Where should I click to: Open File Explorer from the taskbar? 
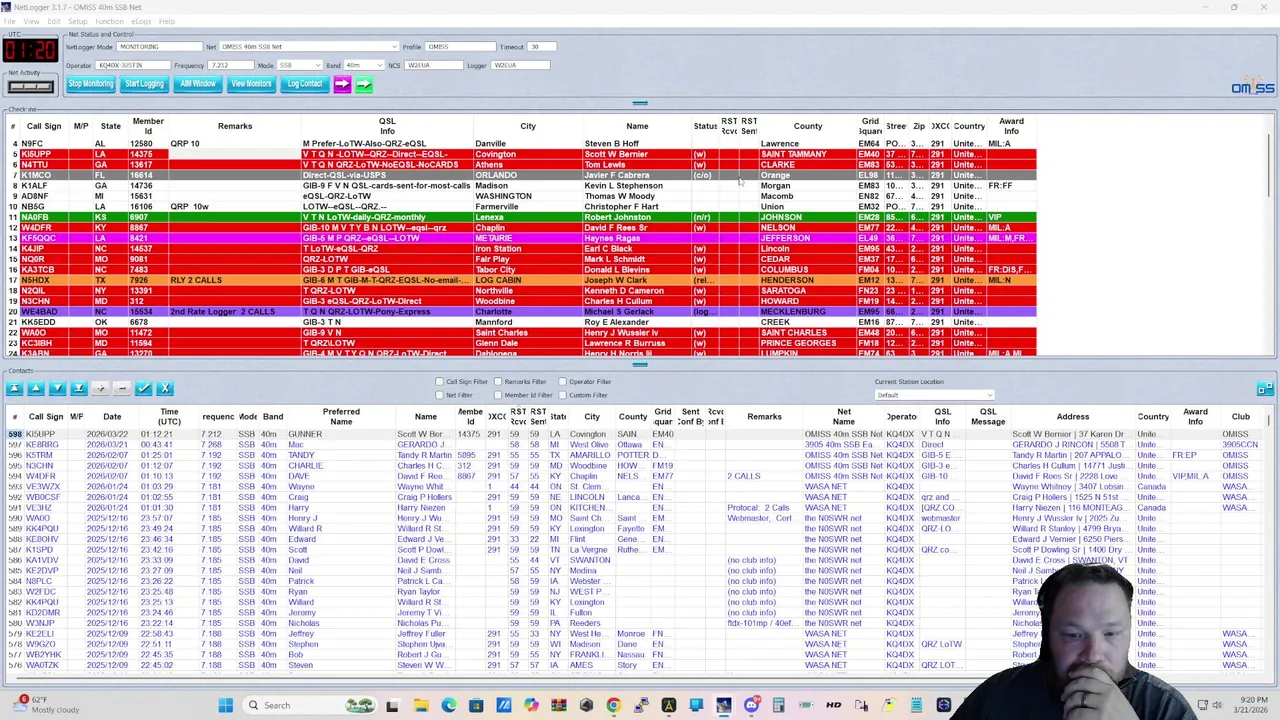coord(421,705)
